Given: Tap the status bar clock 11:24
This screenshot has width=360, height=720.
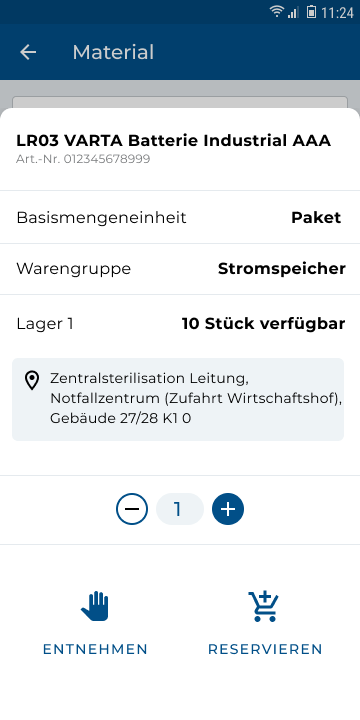Looking at the screenshot, I should point(337,12).
